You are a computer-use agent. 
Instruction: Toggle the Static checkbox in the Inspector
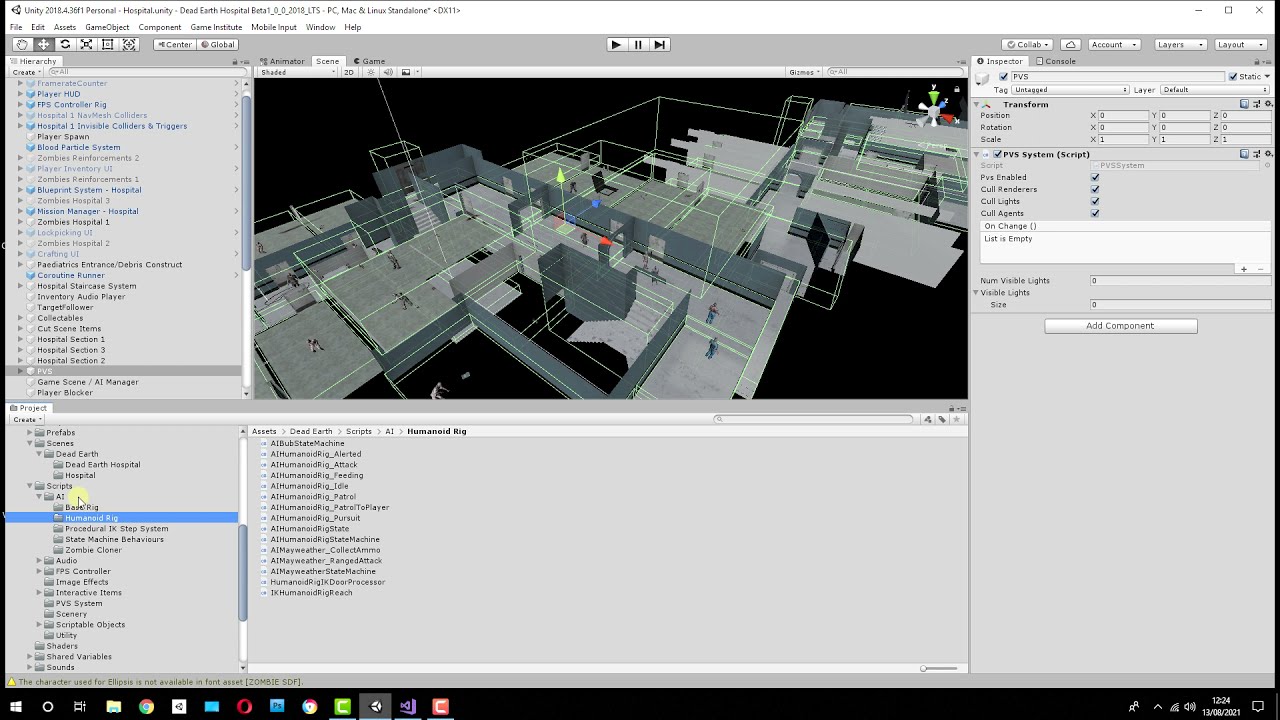tap(1233, 77)
